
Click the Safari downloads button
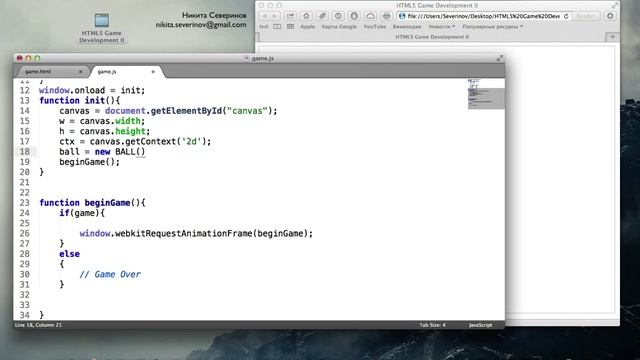click(610, 16)
